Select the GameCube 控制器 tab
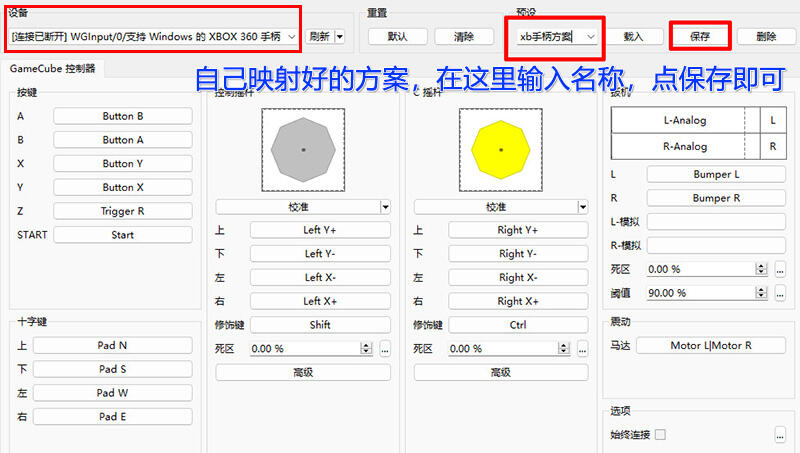The image size is (800, 453). tap(53, 68)
